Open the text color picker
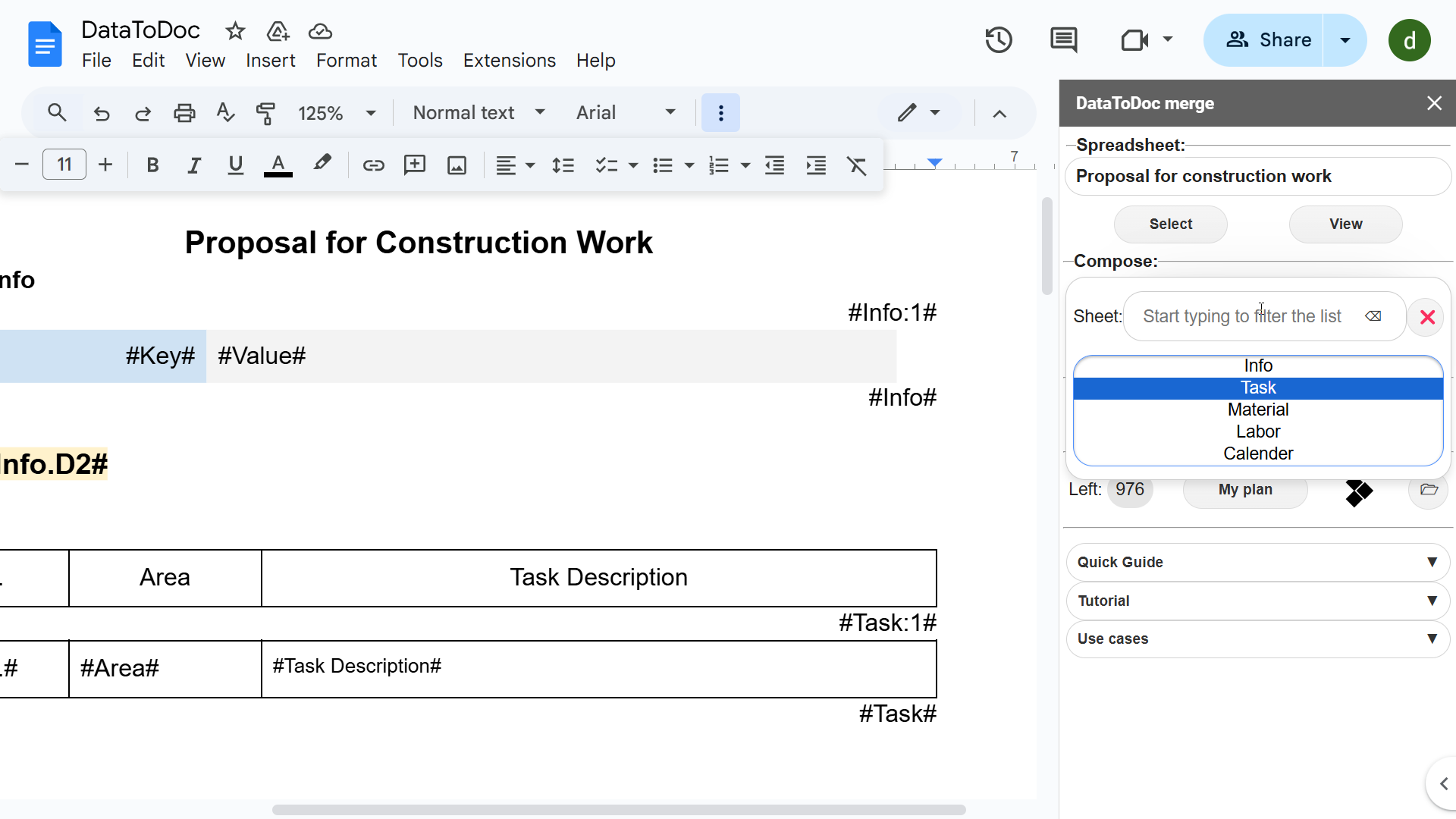The height and width of the screenshot is (819, 1456). (278, 165)
